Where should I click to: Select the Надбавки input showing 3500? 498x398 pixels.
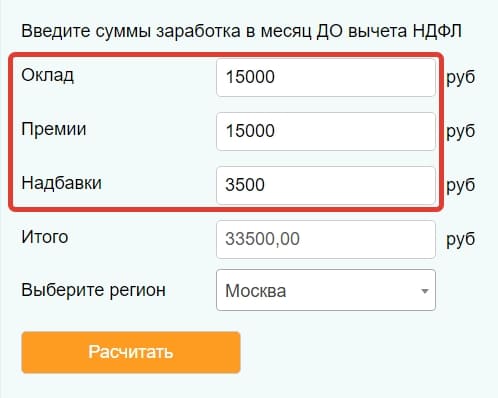click(x=326, y=185)
